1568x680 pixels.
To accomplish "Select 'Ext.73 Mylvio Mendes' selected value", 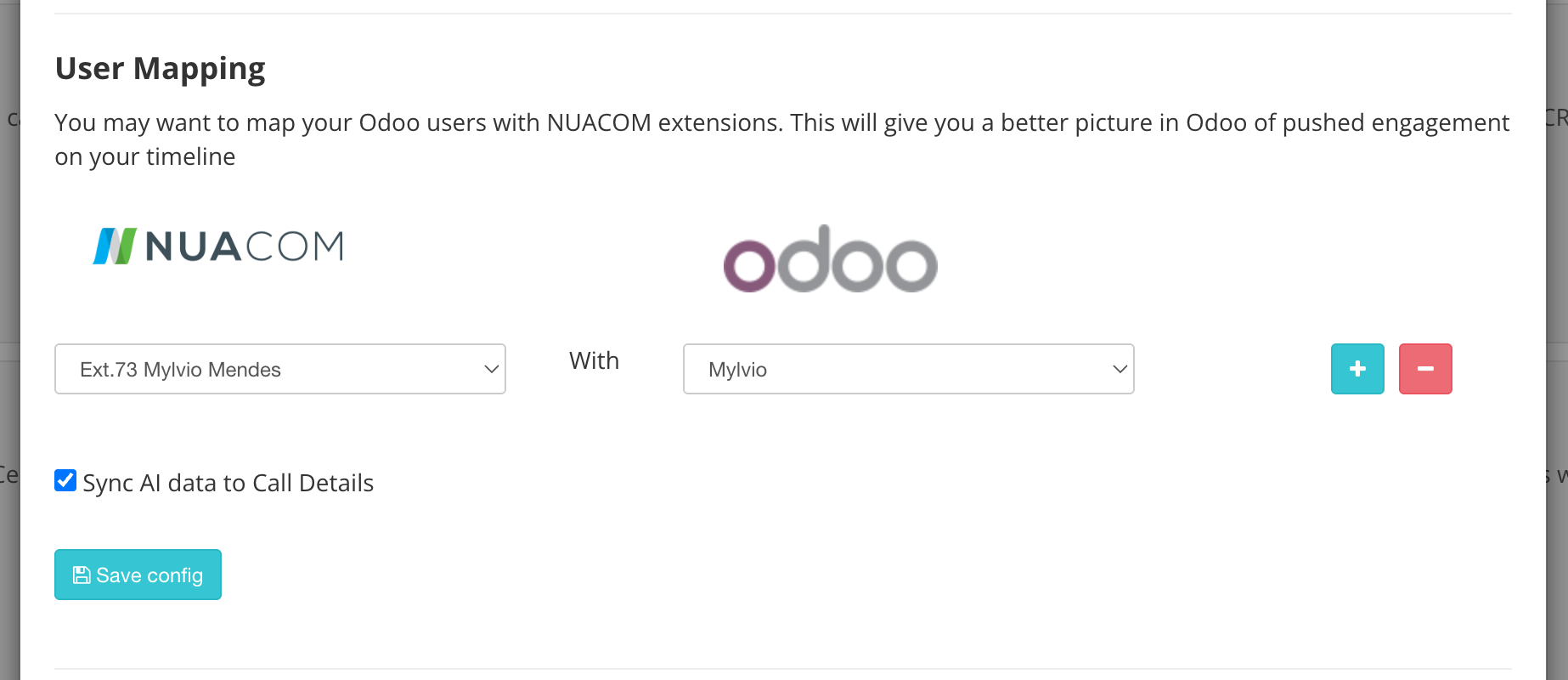I will coord(180,370).
